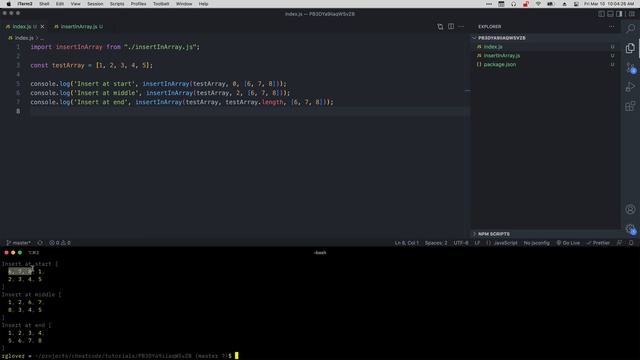This screenshot has height=360, width=640.
Task: Click the Open Changes icon in editor toolbar
Action: tap(440, 27)
